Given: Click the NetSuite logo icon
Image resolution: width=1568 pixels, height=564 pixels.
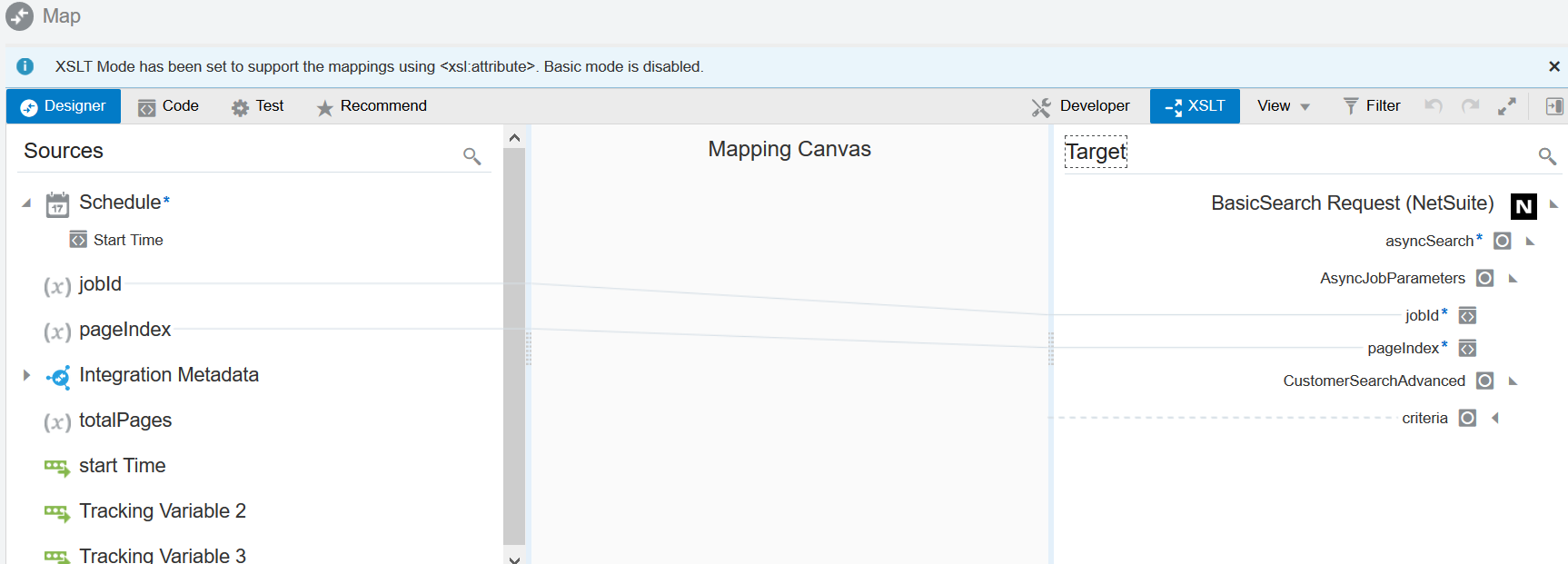Looking at the screenshot, I should coord(1523,206).
